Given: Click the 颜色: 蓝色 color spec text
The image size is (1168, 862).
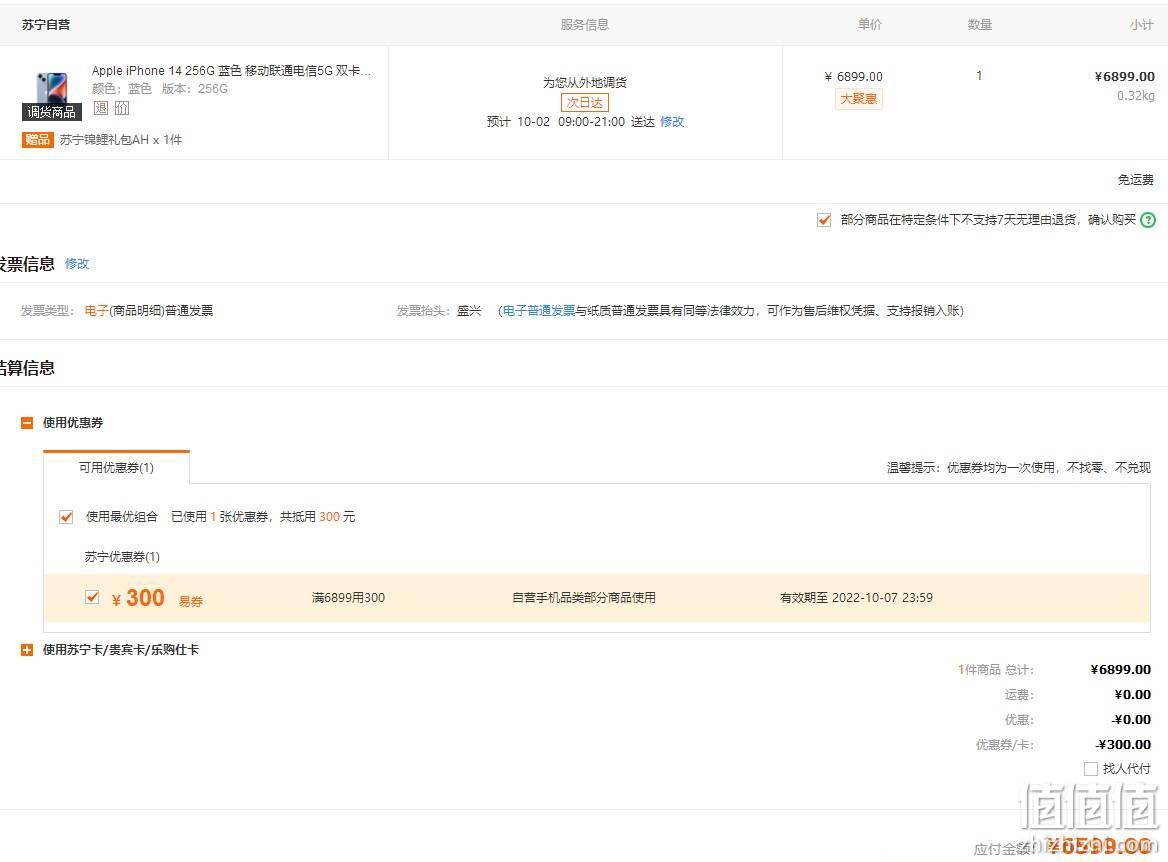Looking at the screenshot, I should point(121,89).
